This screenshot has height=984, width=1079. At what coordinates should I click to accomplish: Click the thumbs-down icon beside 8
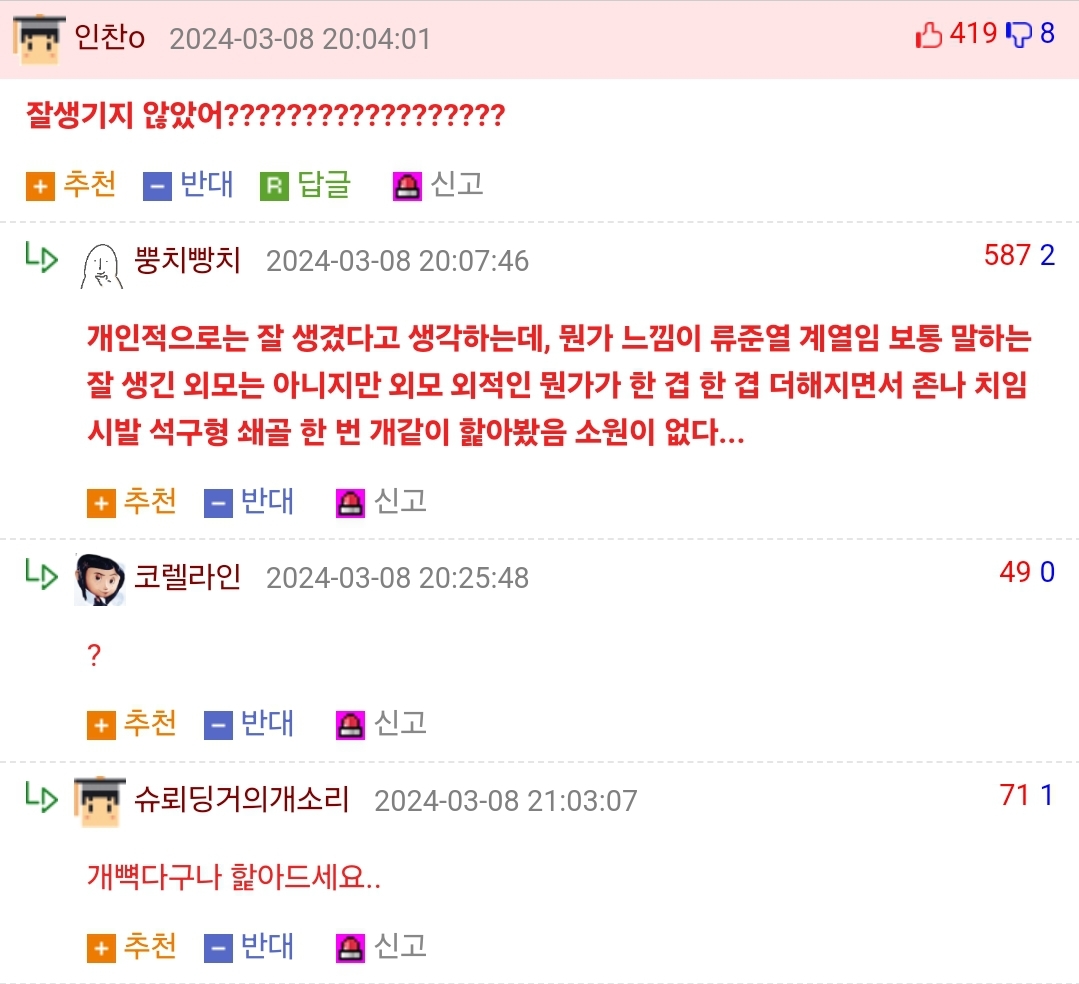click(x=1019, y=34)
